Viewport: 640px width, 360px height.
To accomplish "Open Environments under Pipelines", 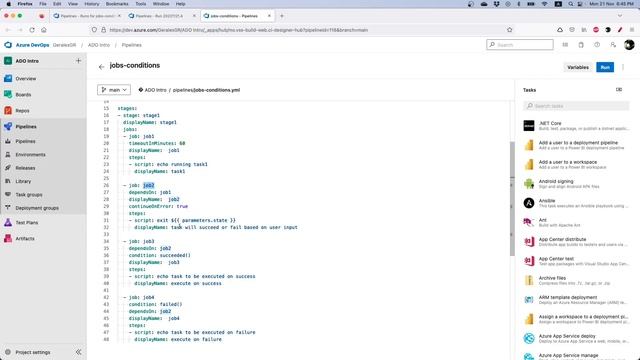I will [30, 155].
